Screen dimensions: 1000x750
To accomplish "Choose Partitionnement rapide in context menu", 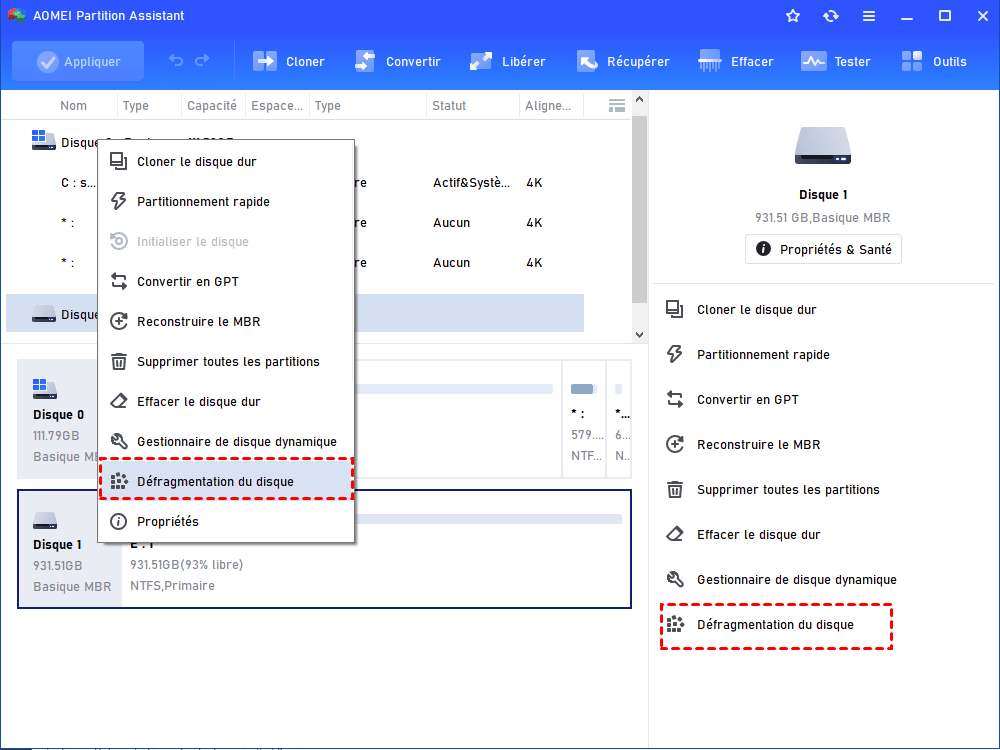I will [x=226, y=202].
